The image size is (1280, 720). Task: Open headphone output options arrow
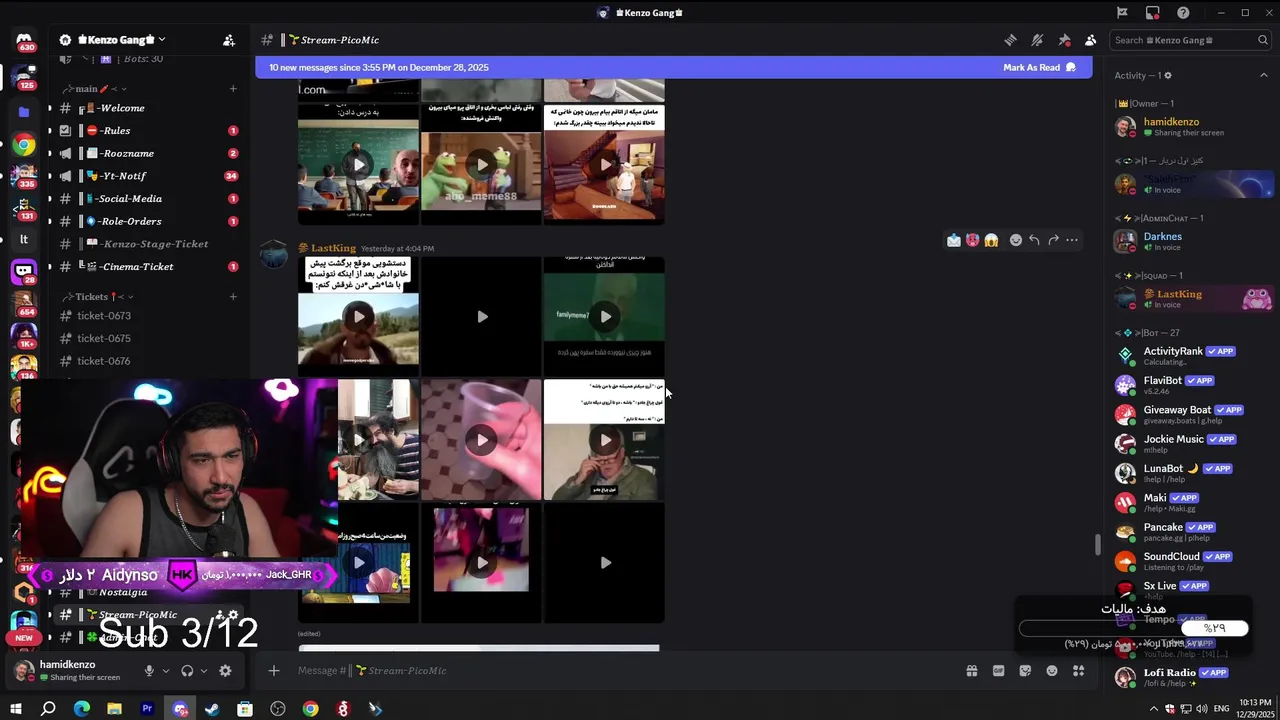tap(204, 671)
